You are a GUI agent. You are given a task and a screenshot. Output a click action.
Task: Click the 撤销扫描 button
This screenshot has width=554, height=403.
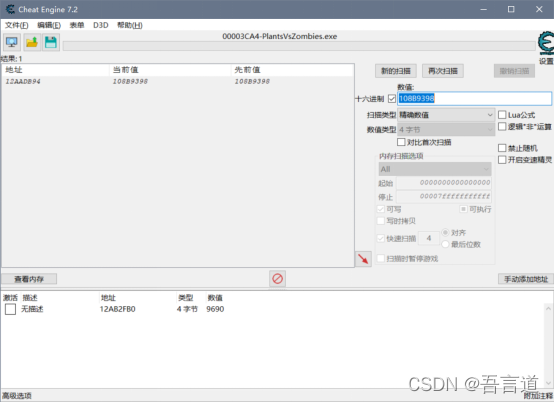click(x=514, y=71)
